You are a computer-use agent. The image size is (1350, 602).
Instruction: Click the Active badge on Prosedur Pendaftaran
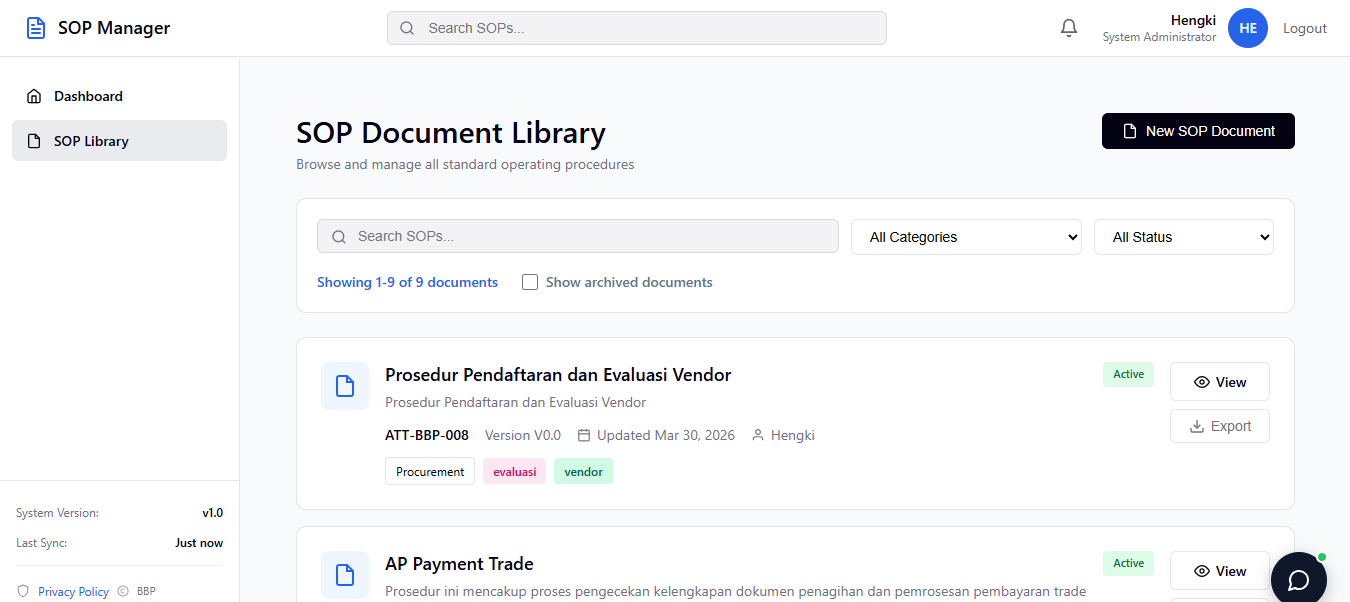(1128, 374)
